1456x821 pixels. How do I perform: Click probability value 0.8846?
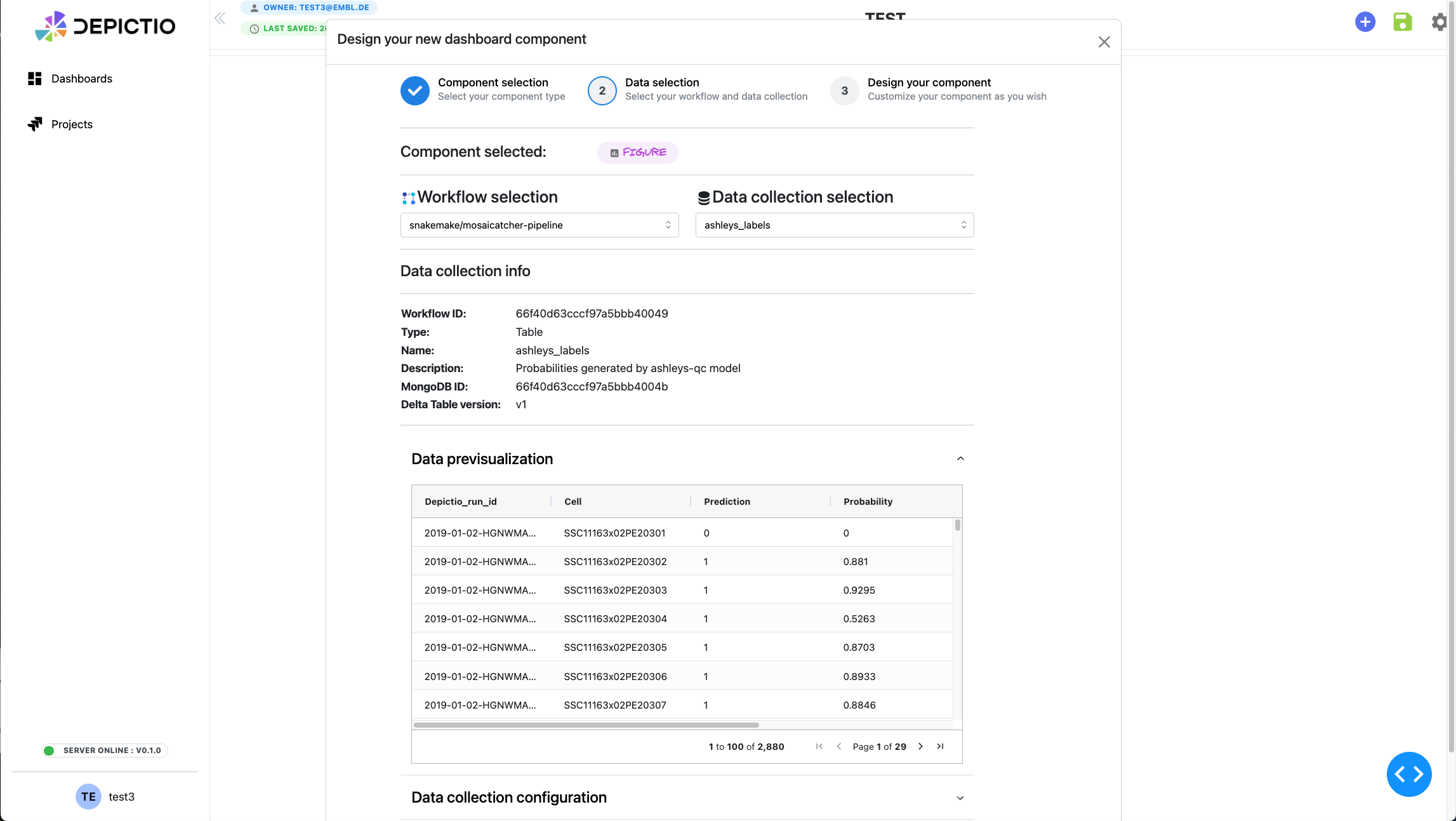tap(859, 705)
